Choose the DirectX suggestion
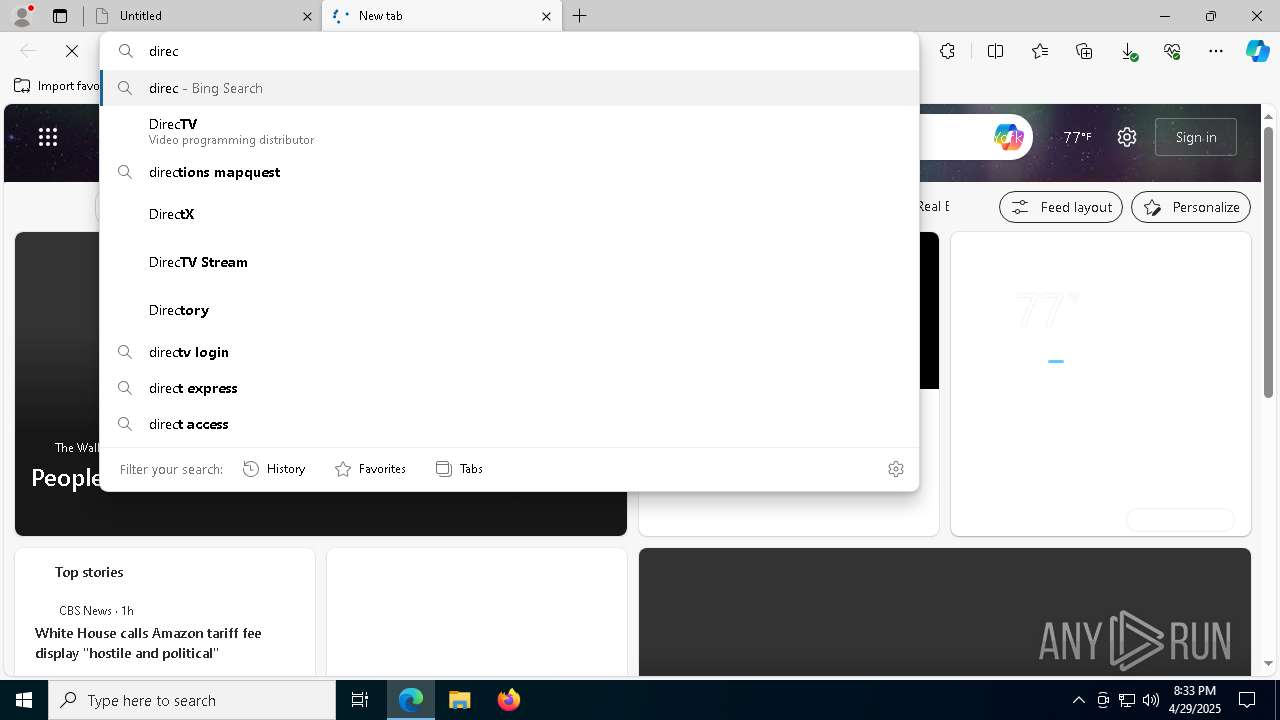This screenshot has width=1280, height=720. click(x=510, y=214)
